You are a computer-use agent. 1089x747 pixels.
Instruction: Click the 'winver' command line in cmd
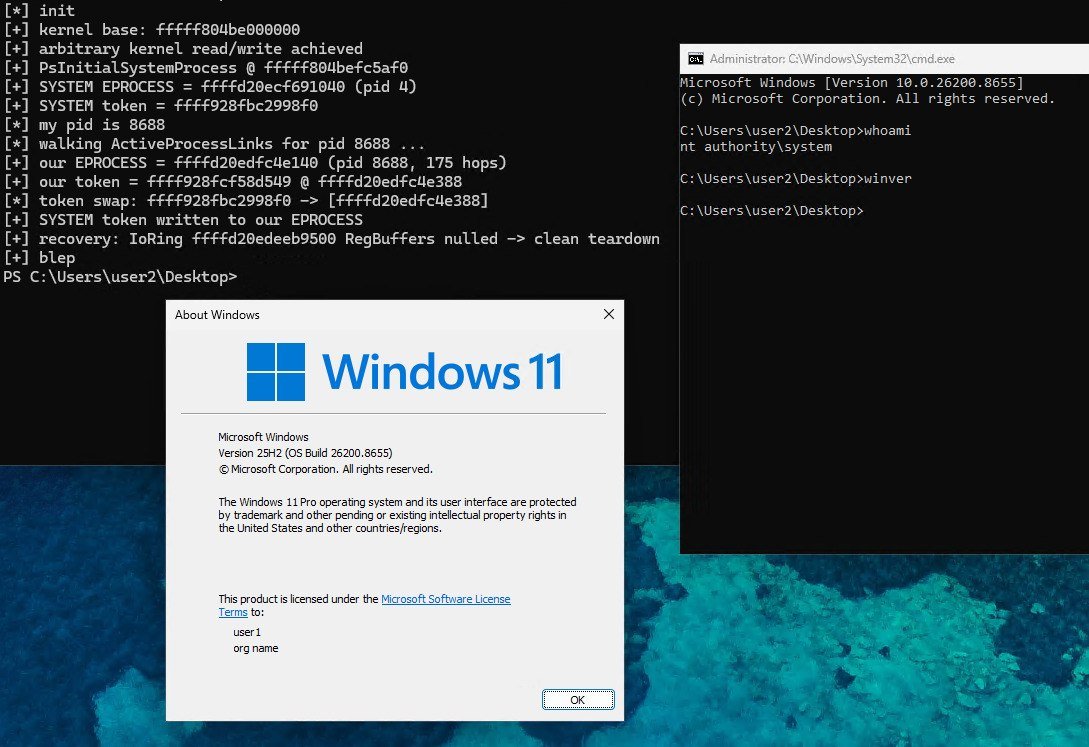[x=795, y=178]
